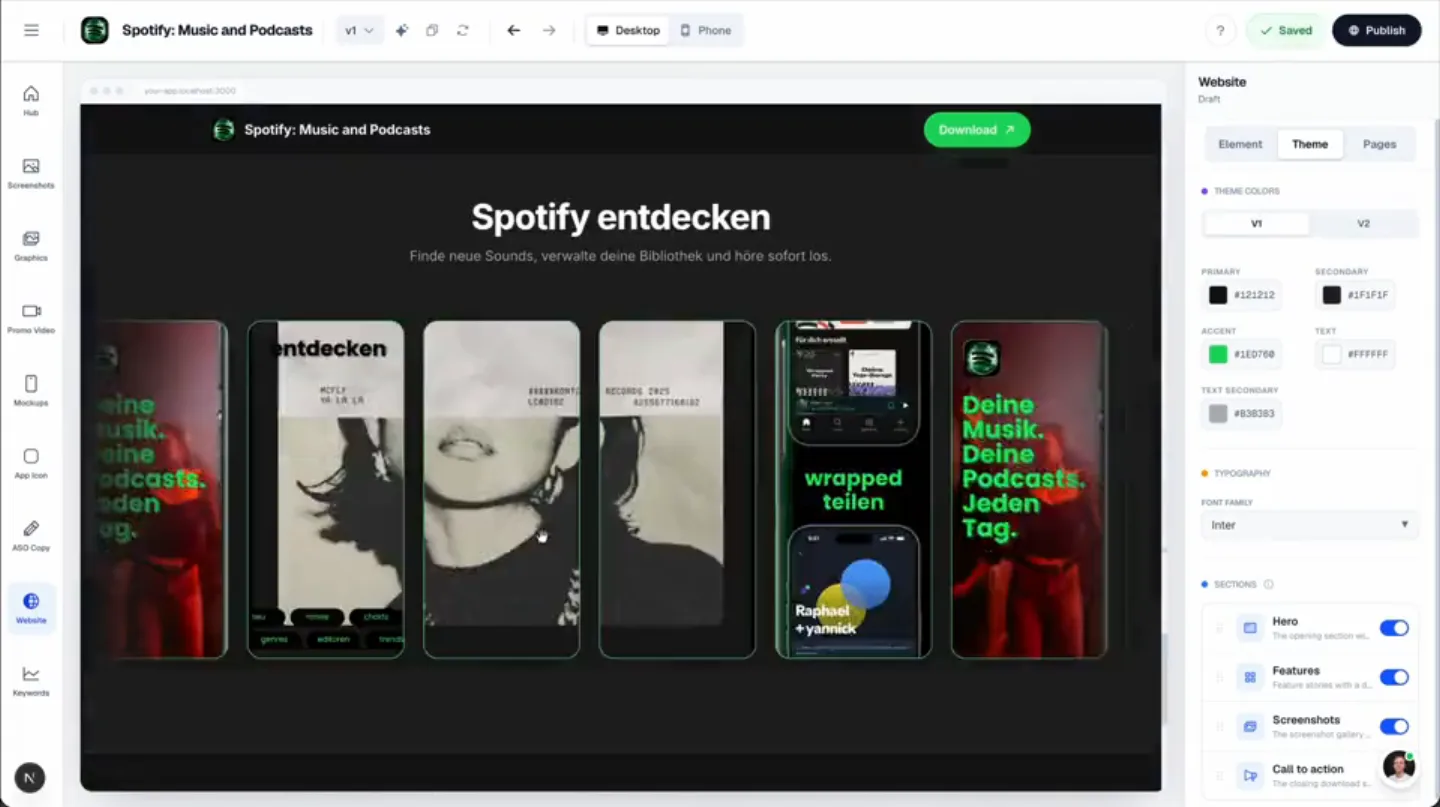Viewport: 1440px width, 807px height.
Task: Click the Hero section icon
Action: pos(1250,628)
